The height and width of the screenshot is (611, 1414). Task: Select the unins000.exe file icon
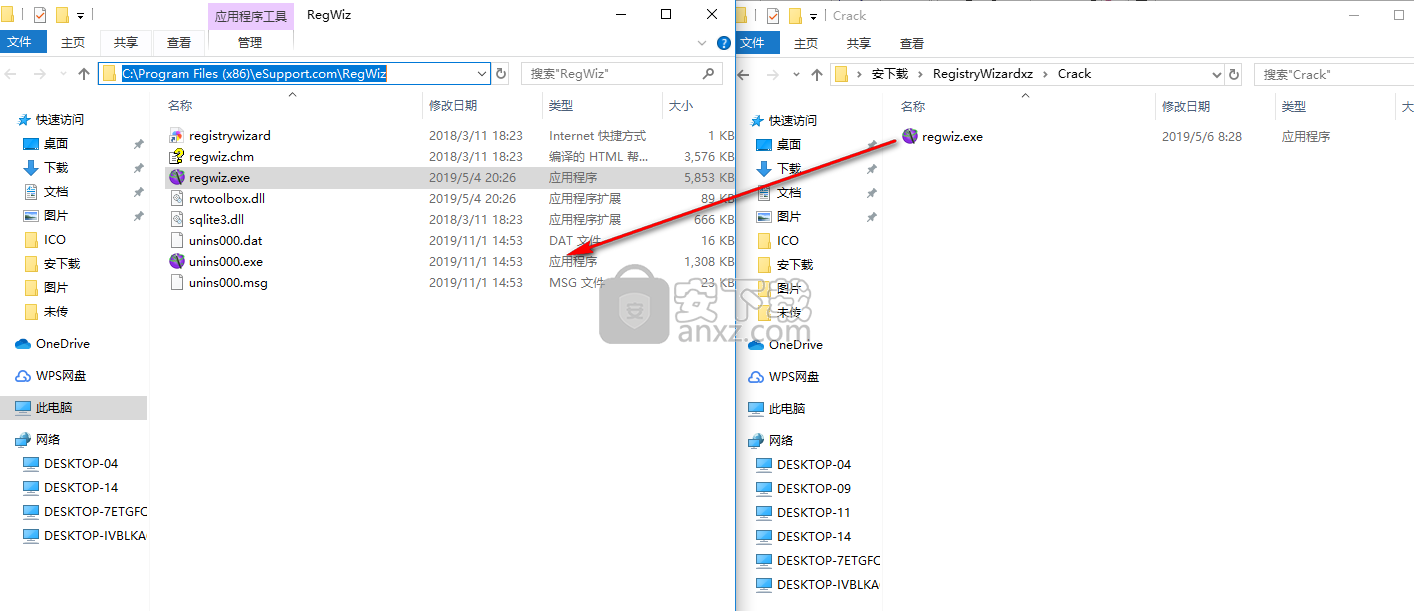(x=177, y=261)
